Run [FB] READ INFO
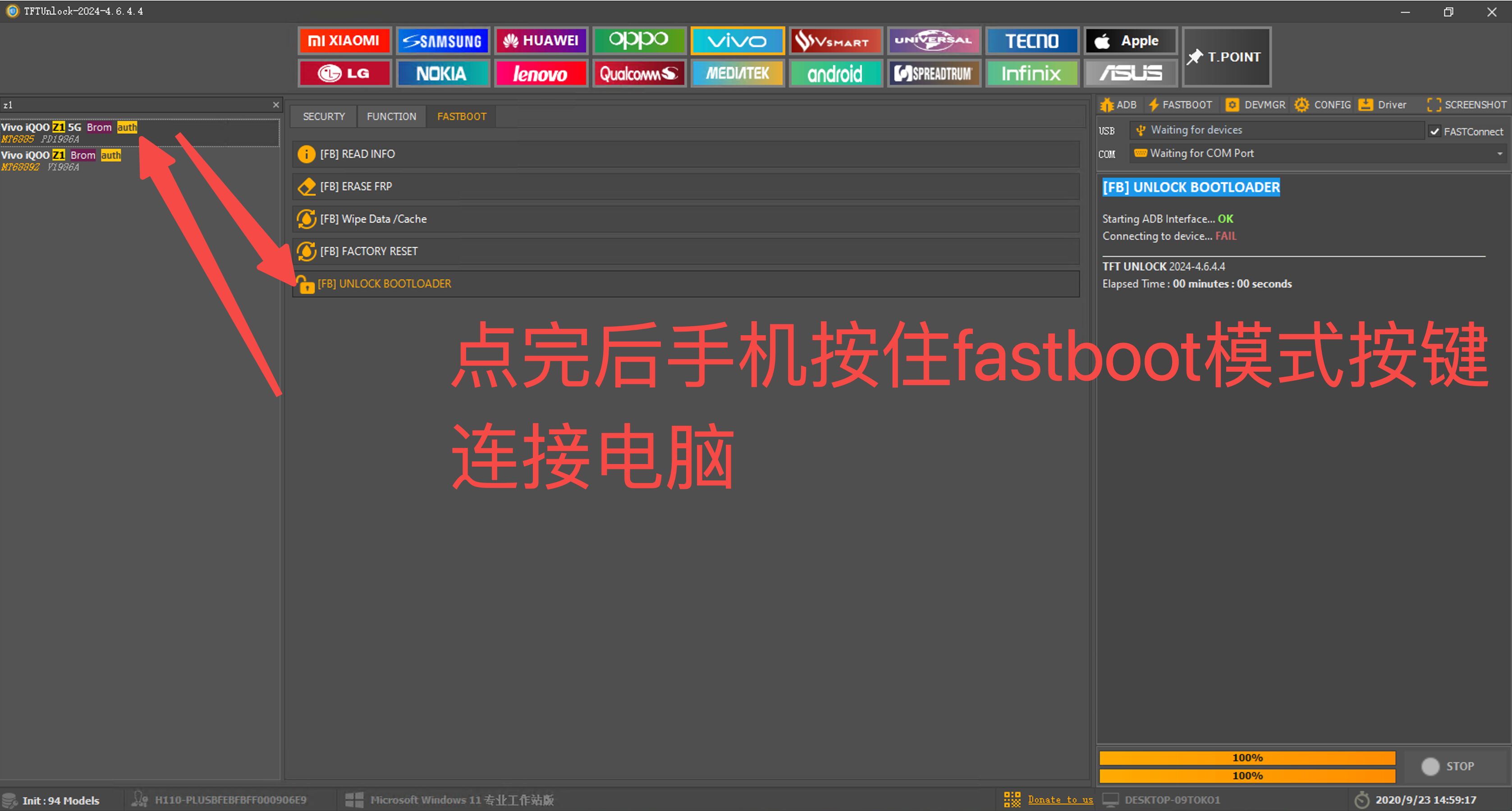The width and height of the screenshot is (1512, 811). coord(686,154)
